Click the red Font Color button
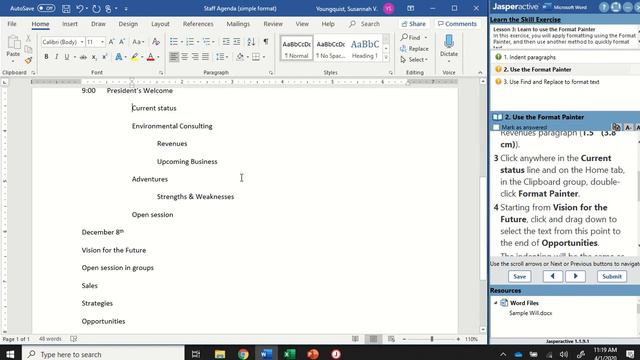Image resolution: width=640 pixels, height=360 pixels. (x=151, y=57)
